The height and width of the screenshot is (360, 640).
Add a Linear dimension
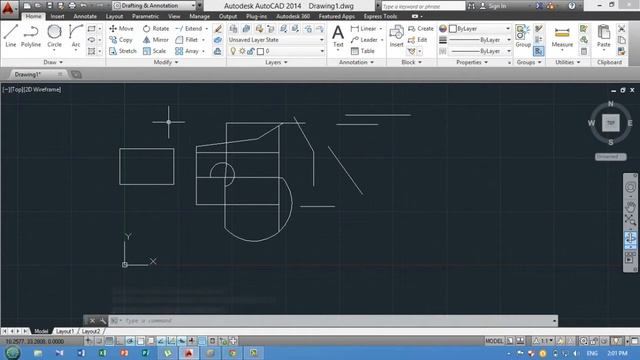pos(363,29)
